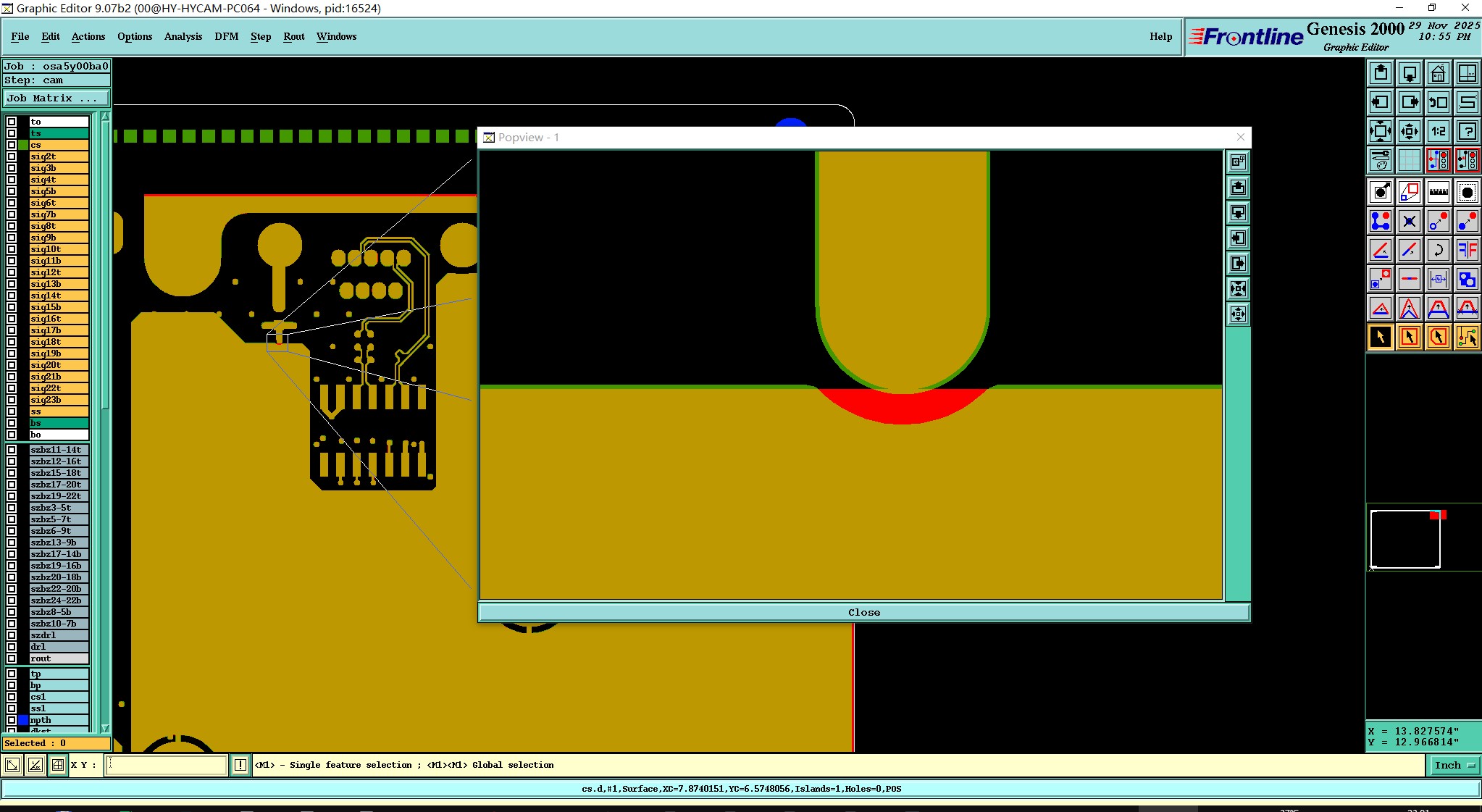The height and width of the screenshot is (812, 1482).
Task: Click the Help button
Action: (1160, 36)
